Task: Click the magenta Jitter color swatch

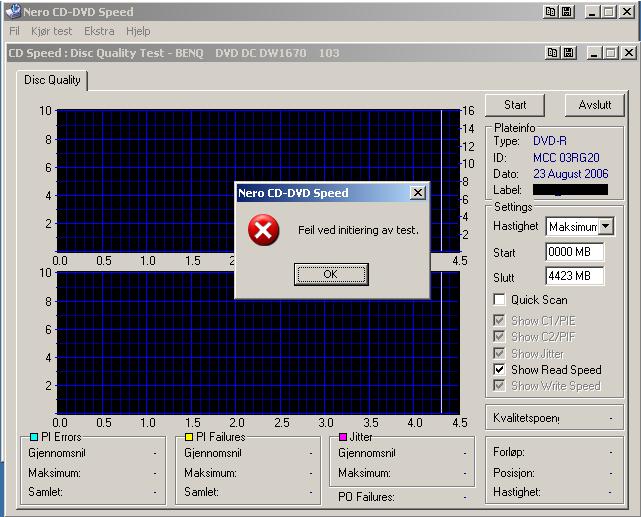Action: (x=343, y=437)
